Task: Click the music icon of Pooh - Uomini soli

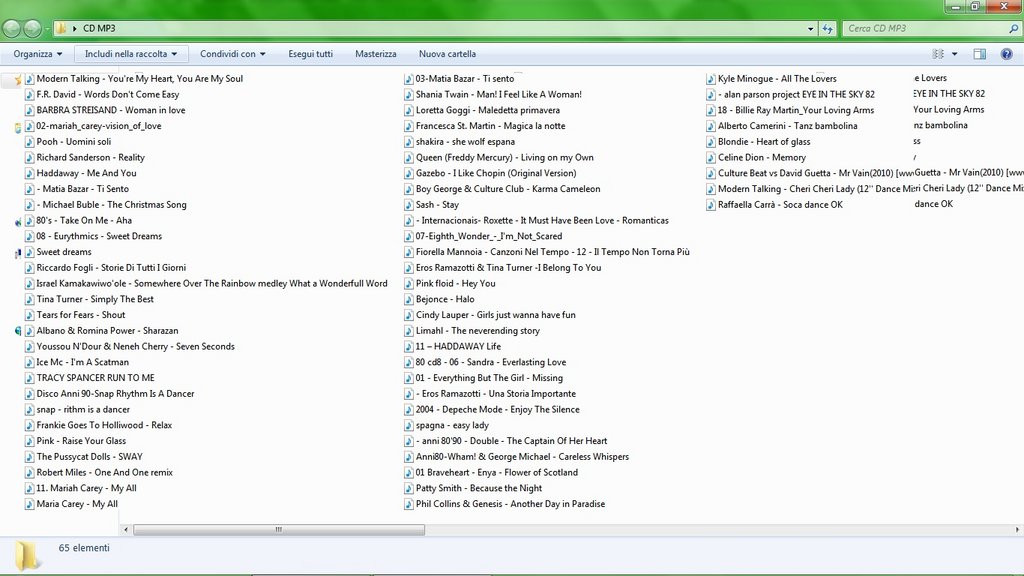Action: click(x=29, y=142)
